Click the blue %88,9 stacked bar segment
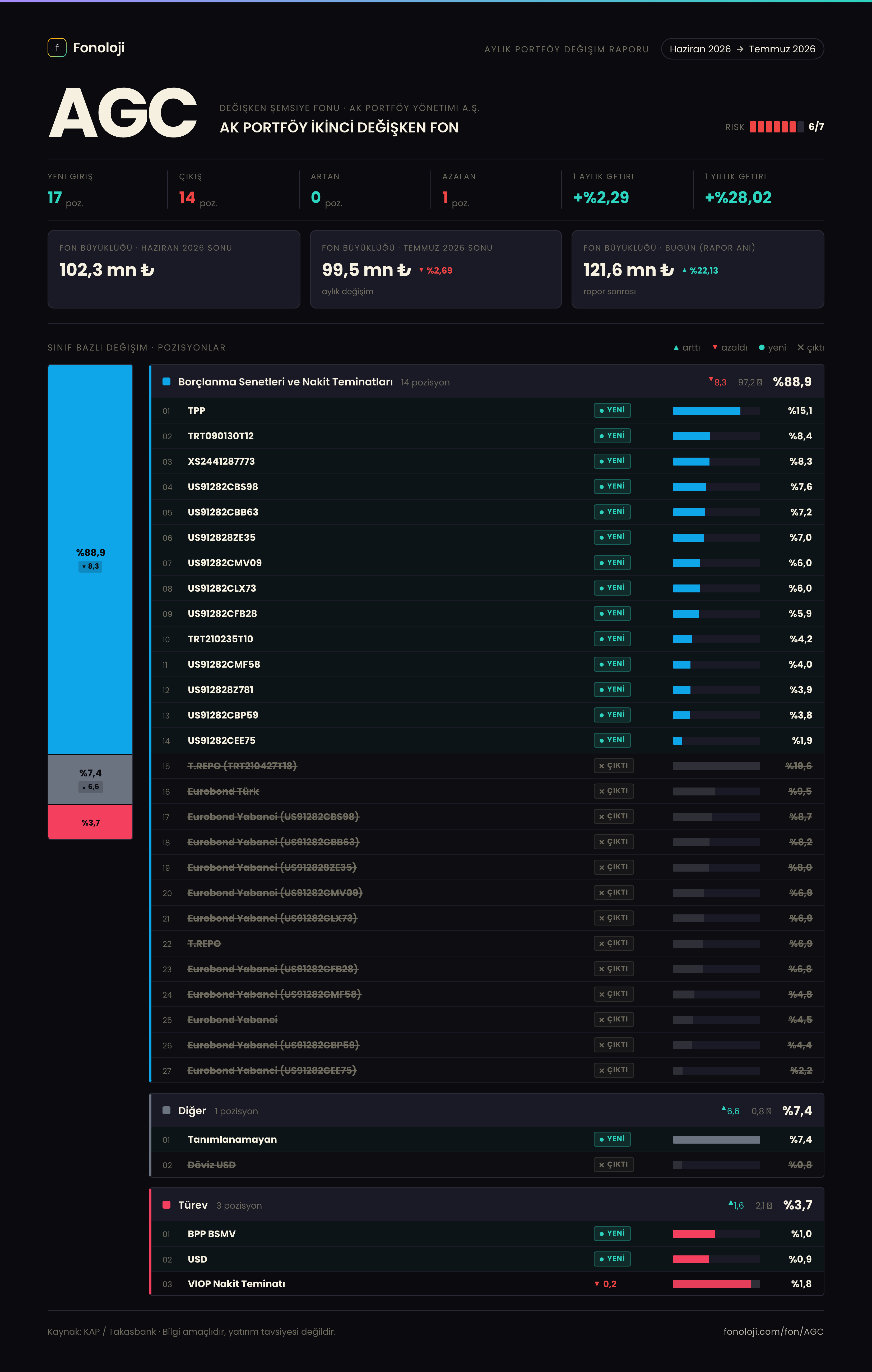 click(91, 560)
